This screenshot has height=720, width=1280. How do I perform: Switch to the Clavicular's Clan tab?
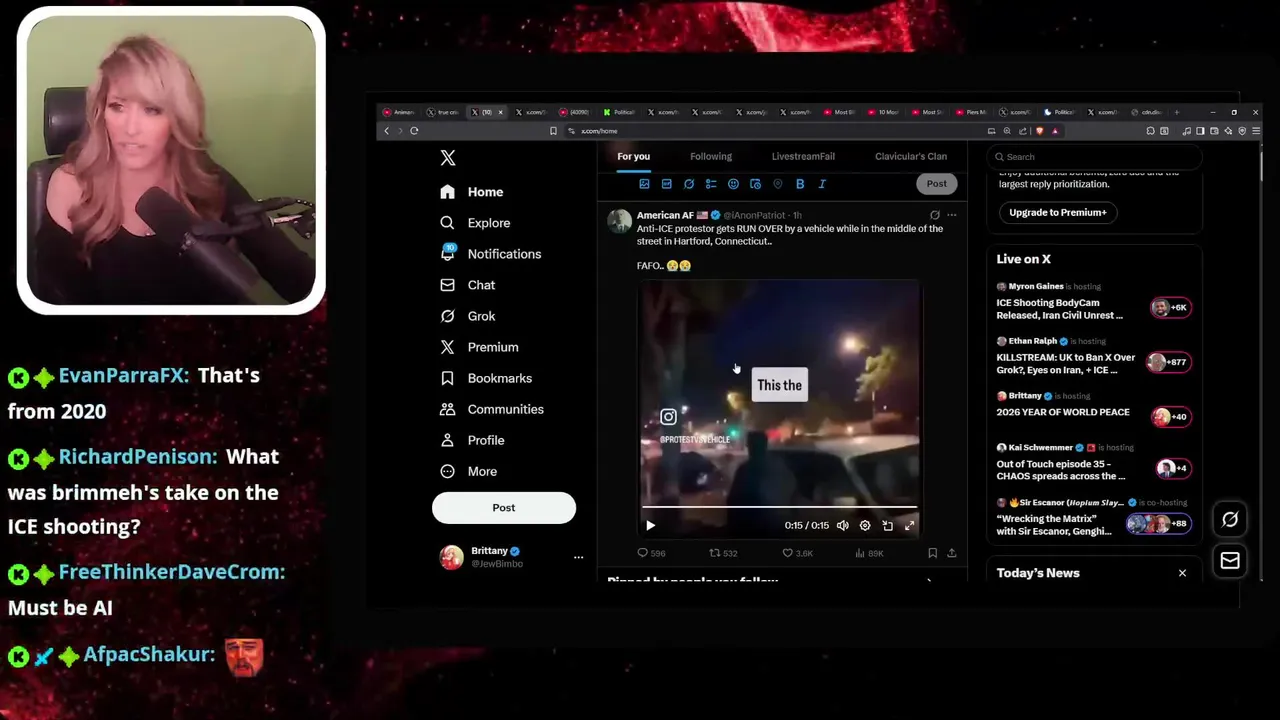pyautogui.click(x=911, y=156)
